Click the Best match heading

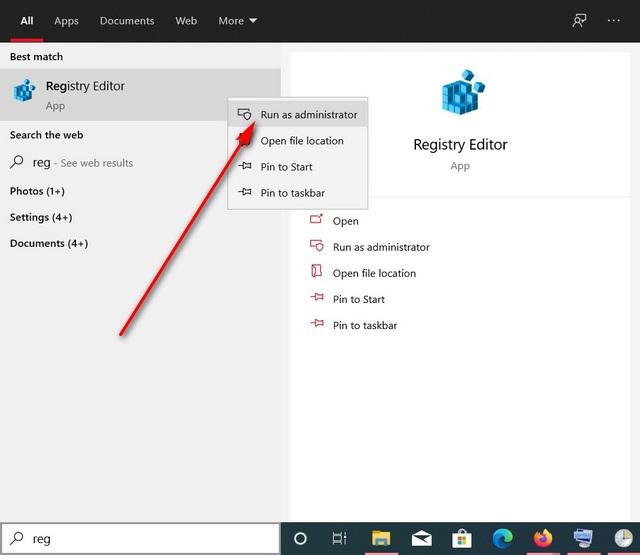pos(36,57)
